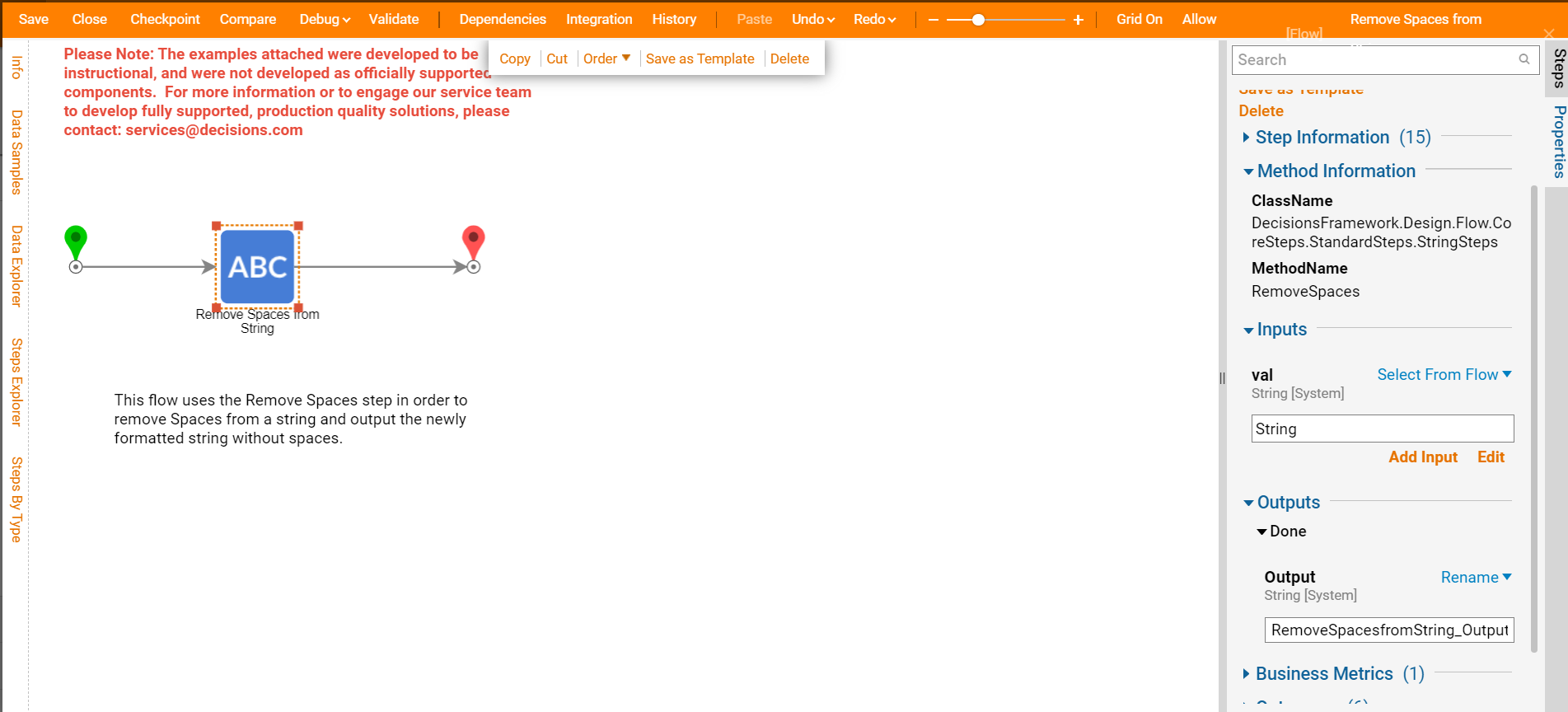Viewport: 1568px width, 712px height.
Task: Click the search magnifier icon
Action: click(x=1524, y=59)
